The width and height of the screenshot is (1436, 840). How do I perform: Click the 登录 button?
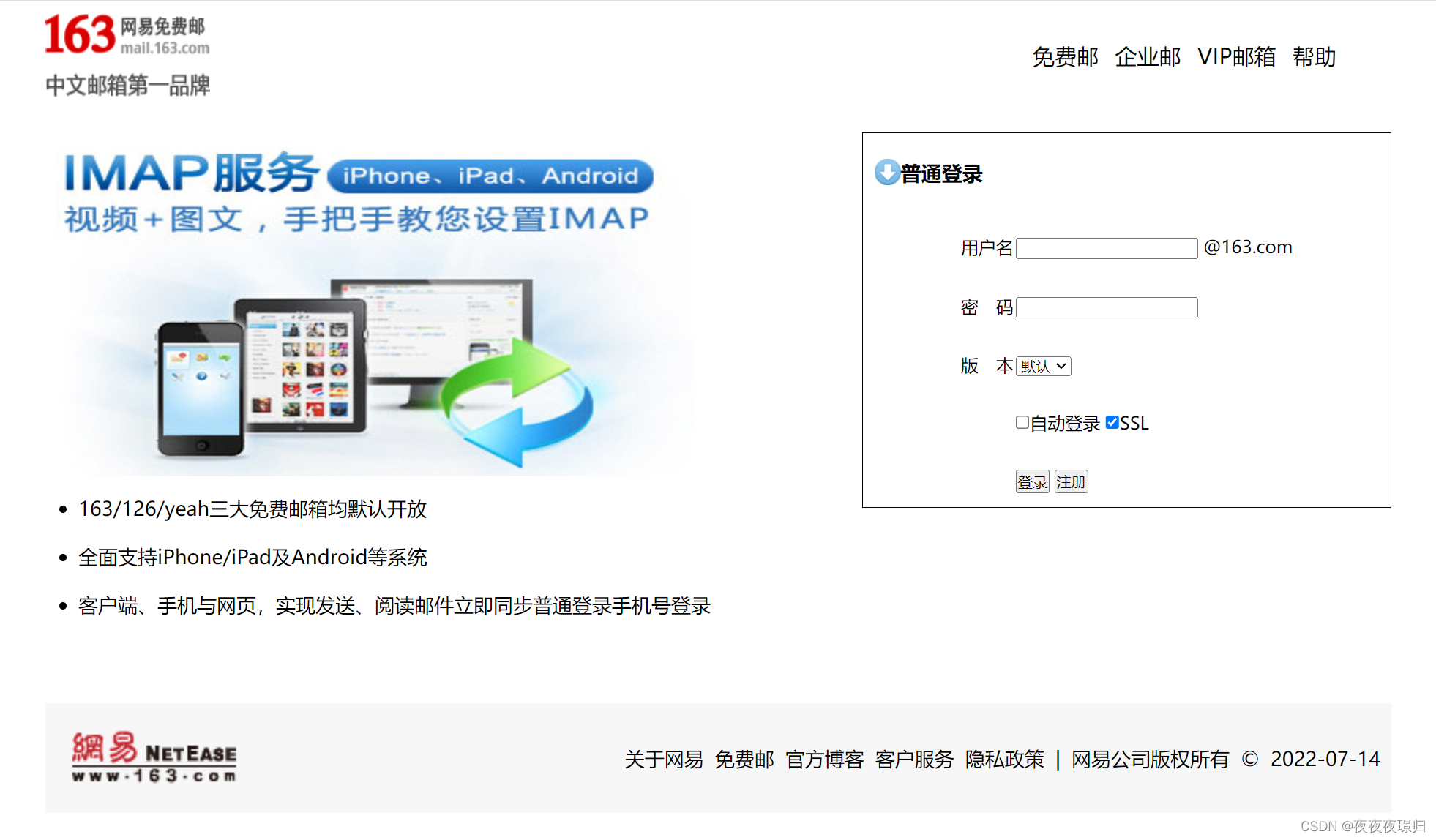pyautogui.click(x=1032, y=481)
